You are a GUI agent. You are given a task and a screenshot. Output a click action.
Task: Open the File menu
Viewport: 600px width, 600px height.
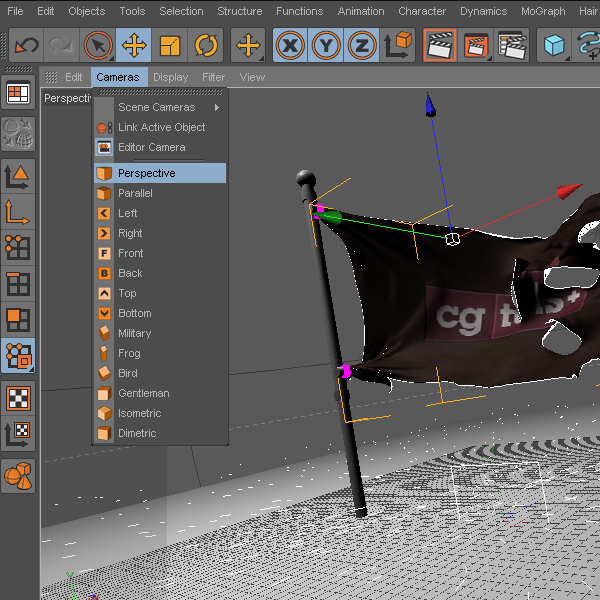pyautogui.click(x=15, y=11)
